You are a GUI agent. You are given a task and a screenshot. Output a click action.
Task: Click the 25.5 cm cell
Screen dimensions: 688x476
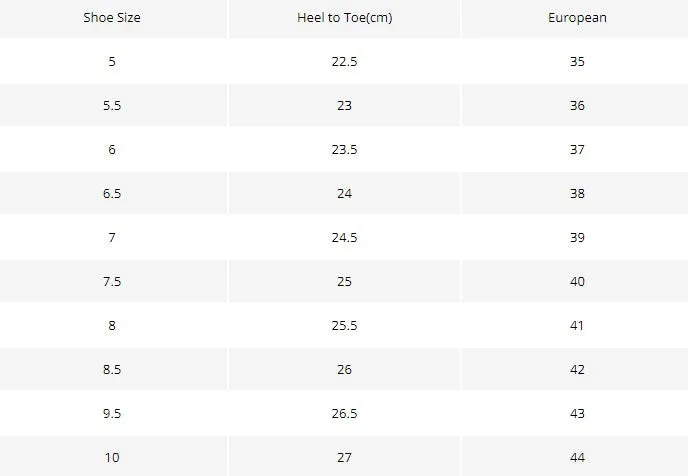[344, 326]
